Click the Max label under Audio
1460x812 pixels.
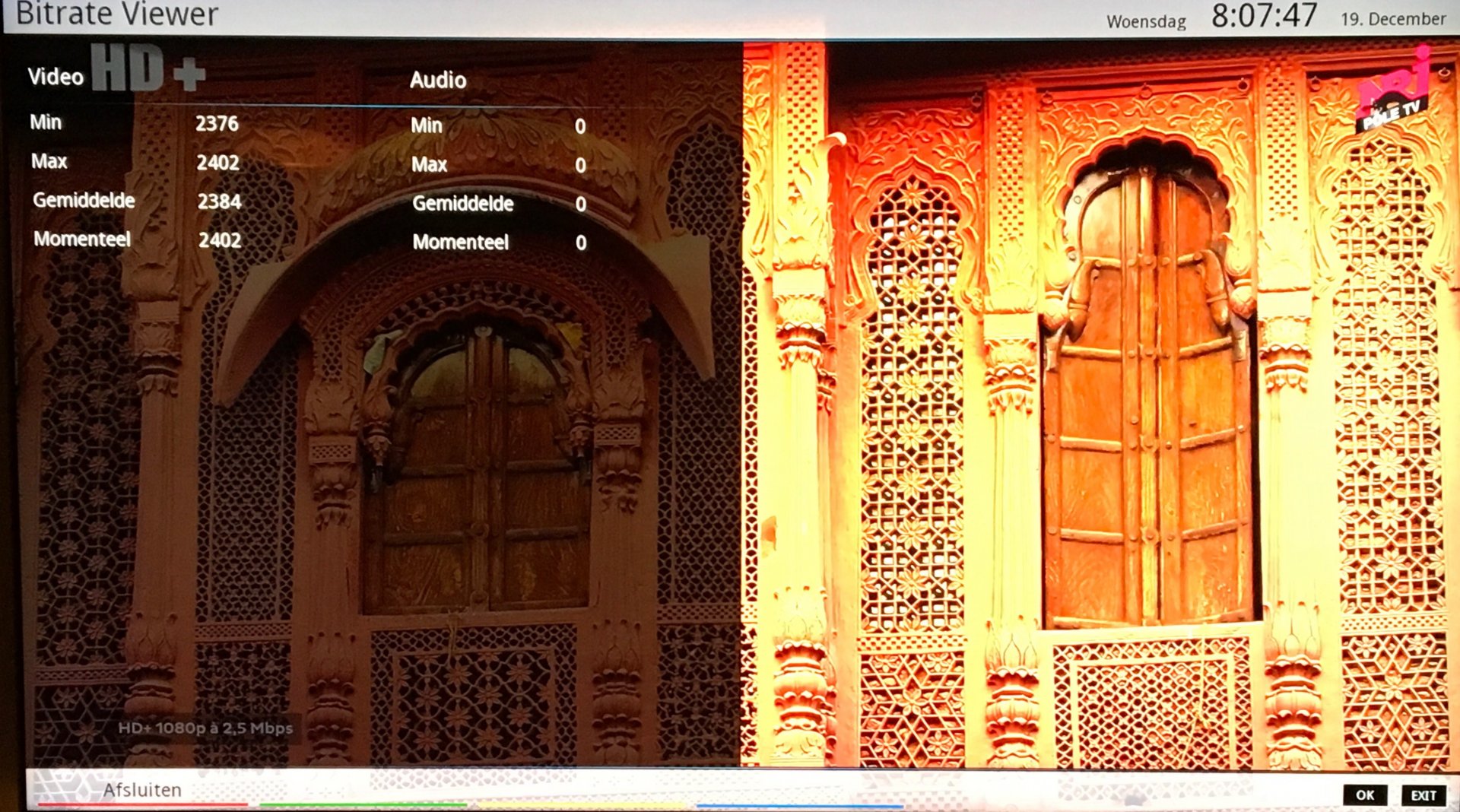[x=430, y=164]
